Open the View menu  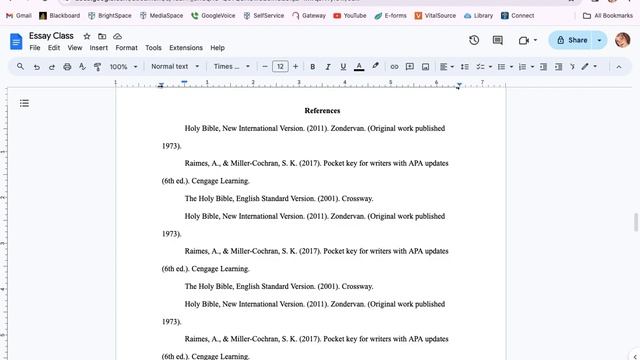75,48
